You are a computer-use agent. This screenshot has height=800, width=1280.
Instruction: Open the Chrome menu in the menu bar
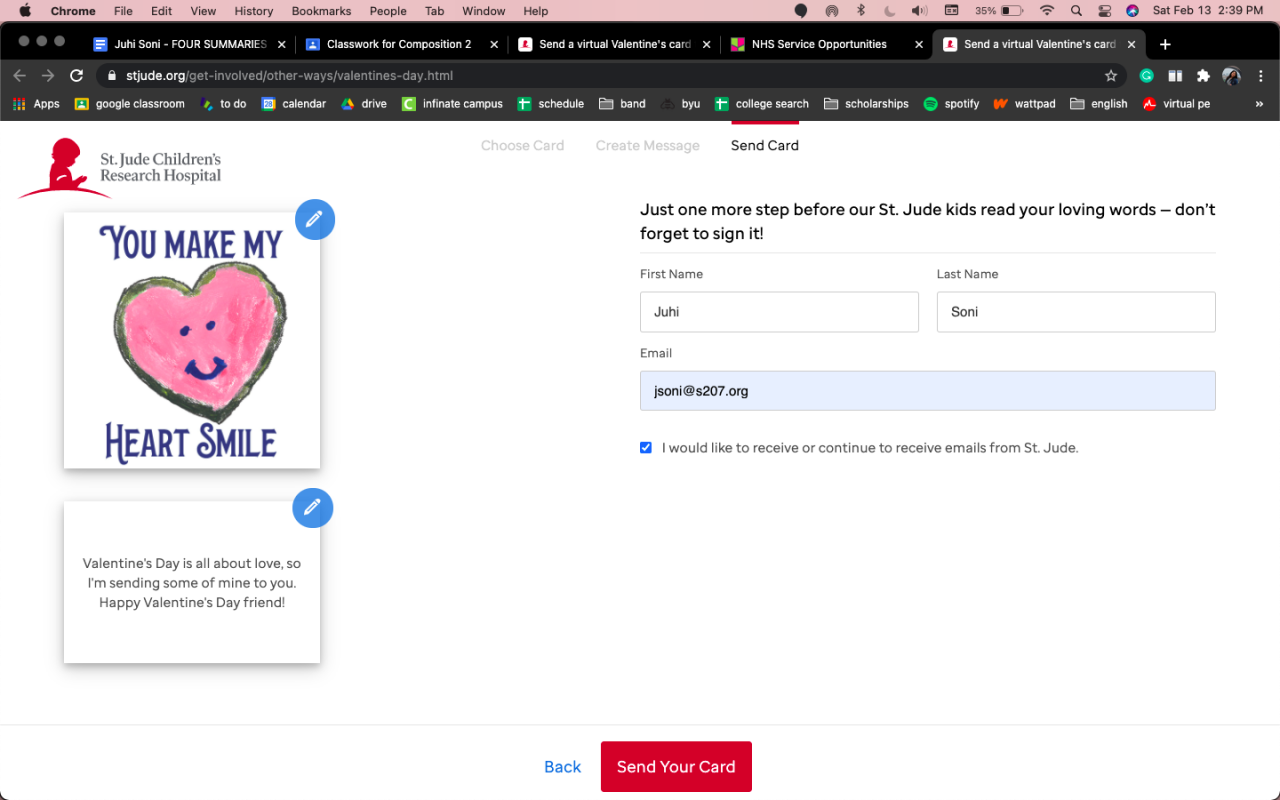(x=73, y=11)
